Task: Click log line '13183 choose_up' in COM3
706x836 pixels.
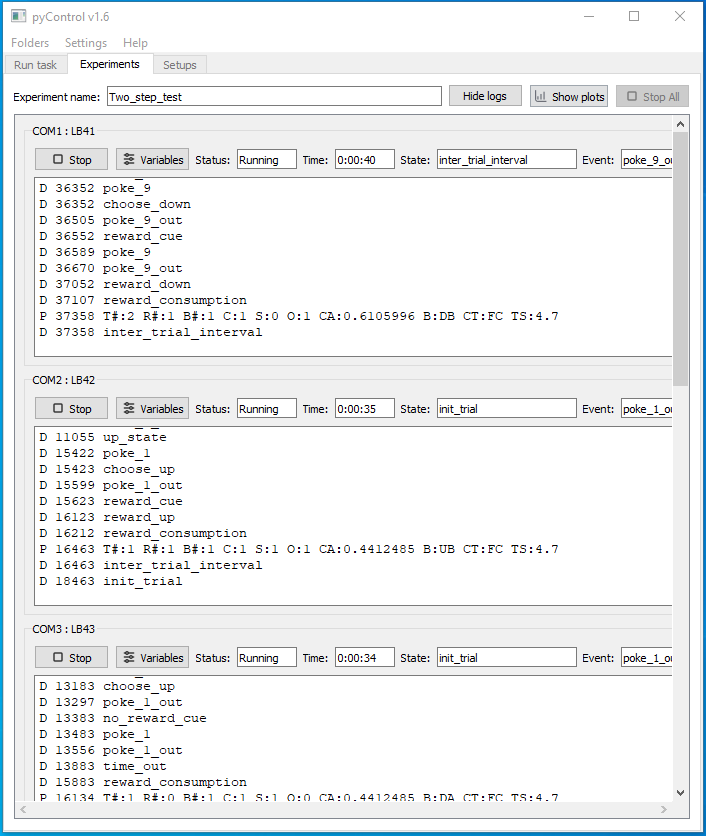Action: [107, 686]
